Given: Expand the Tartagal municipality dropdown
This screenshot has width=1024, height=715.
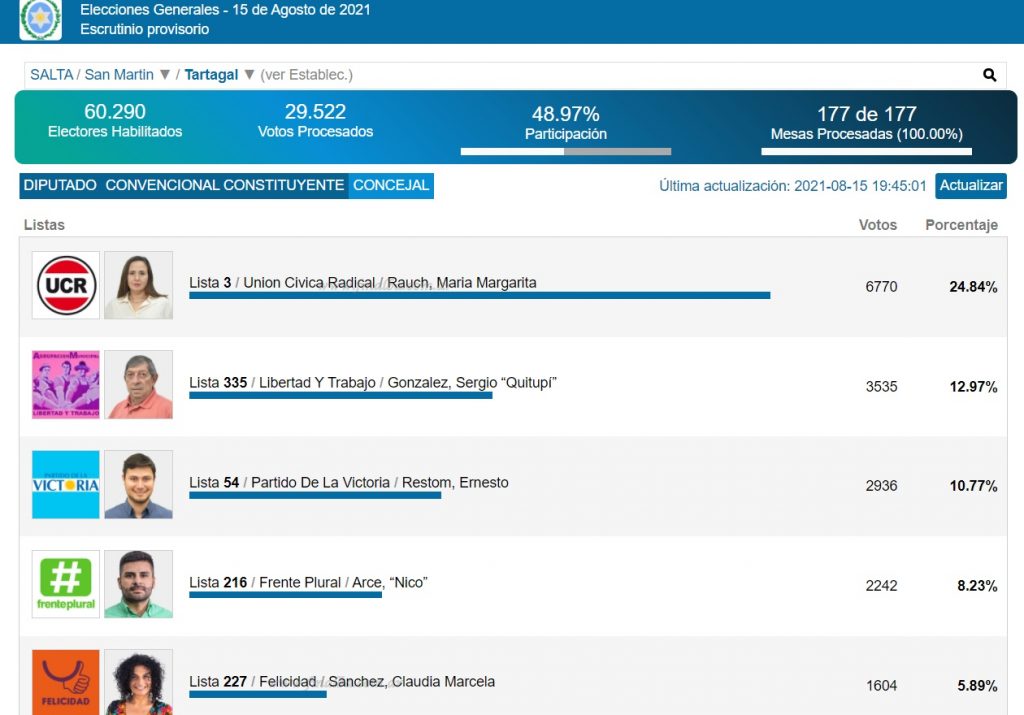Looking at the screenshot, I should pyautogui.click(x=249, y=75).
